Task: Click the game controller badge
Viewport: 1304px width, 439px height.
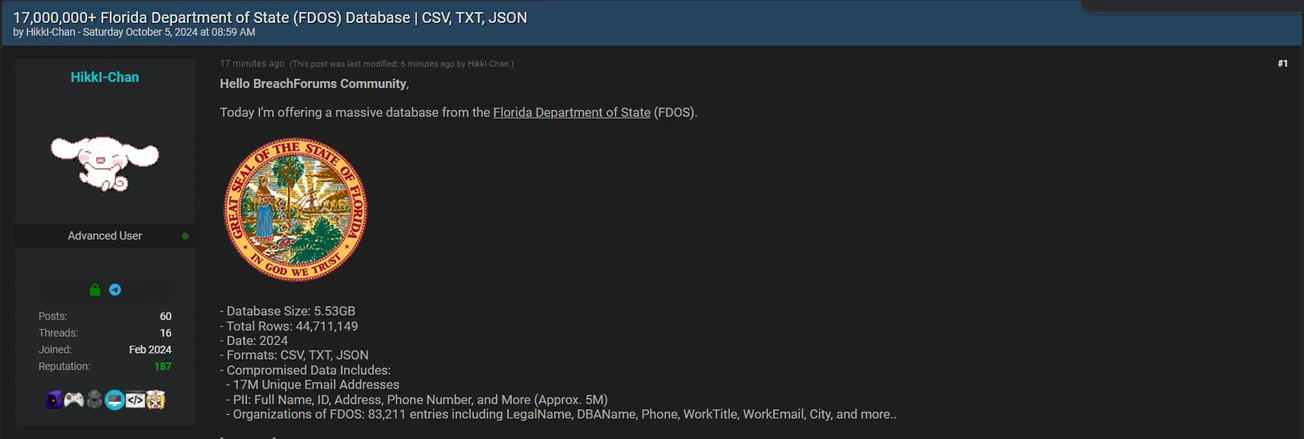Action: [74, 400]
